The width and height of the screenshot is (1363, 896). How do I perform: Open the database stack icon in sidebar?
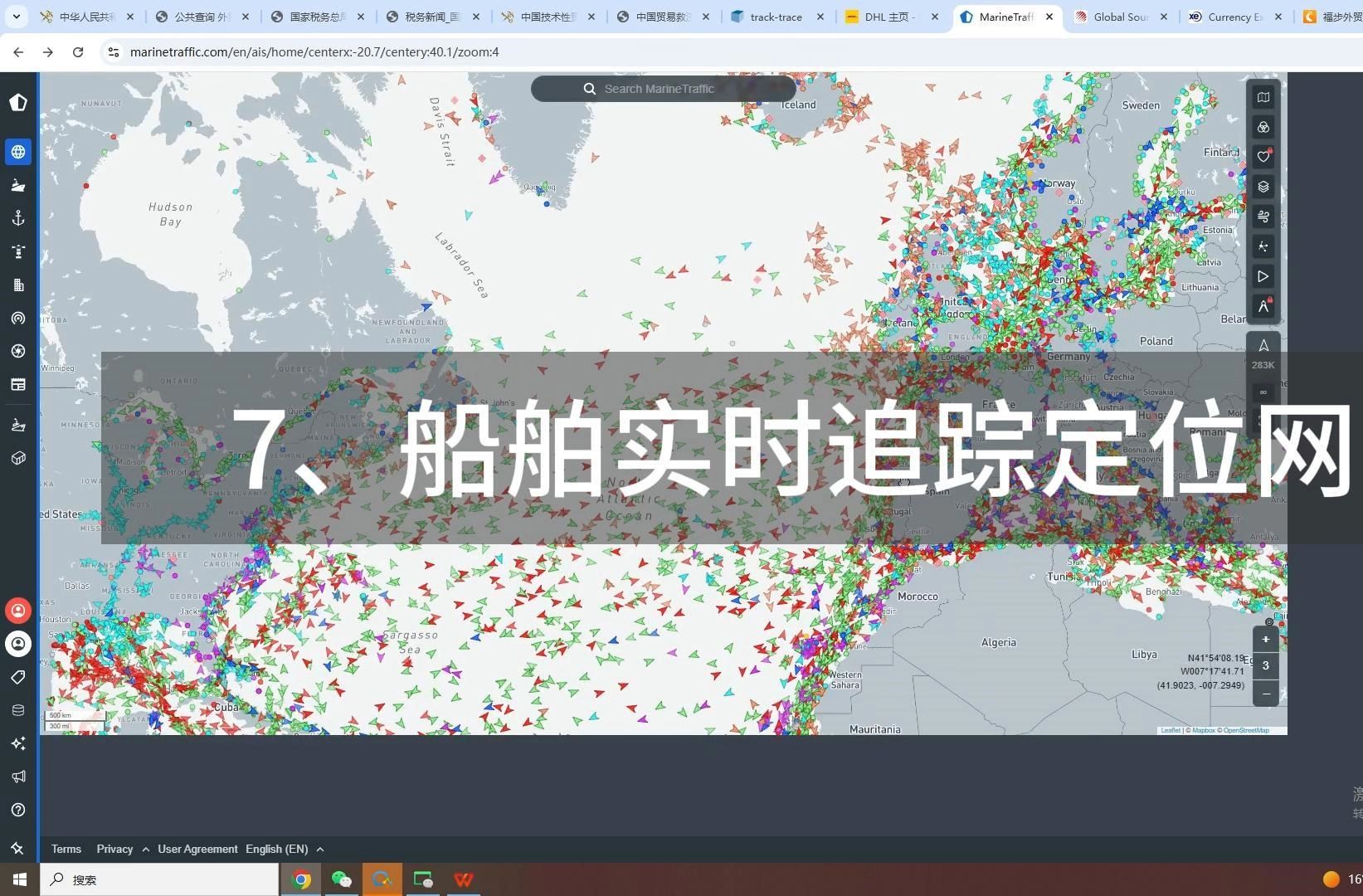(x=18, y=710)
